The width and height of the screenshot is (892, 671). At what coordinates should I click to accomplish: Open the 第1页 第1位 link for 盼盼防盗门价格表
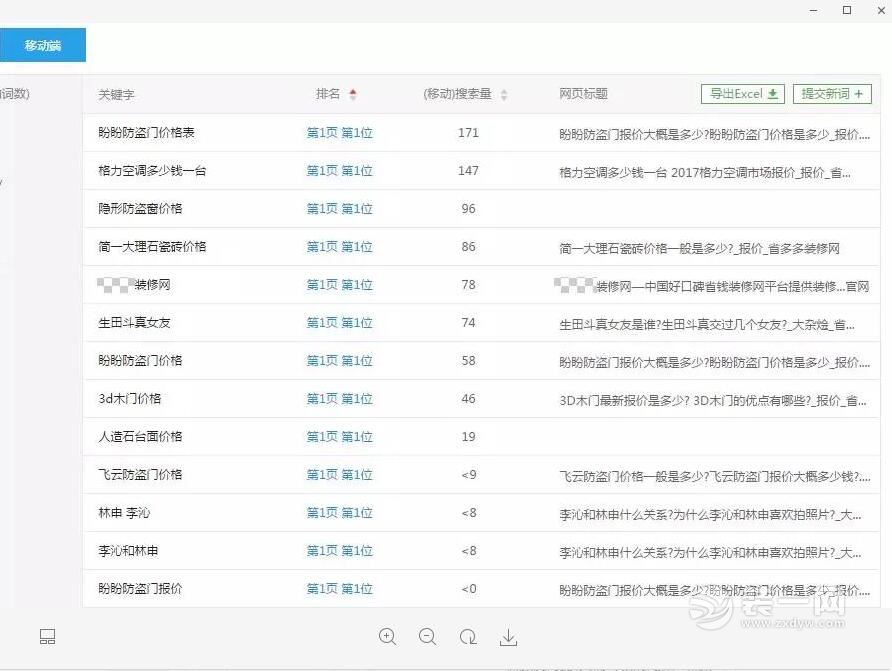coord(340,132)
